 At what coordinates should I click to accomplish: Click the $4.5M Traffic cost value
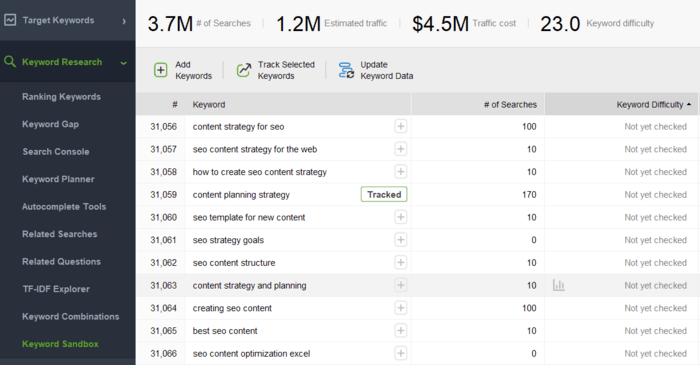tap(440, 24)
